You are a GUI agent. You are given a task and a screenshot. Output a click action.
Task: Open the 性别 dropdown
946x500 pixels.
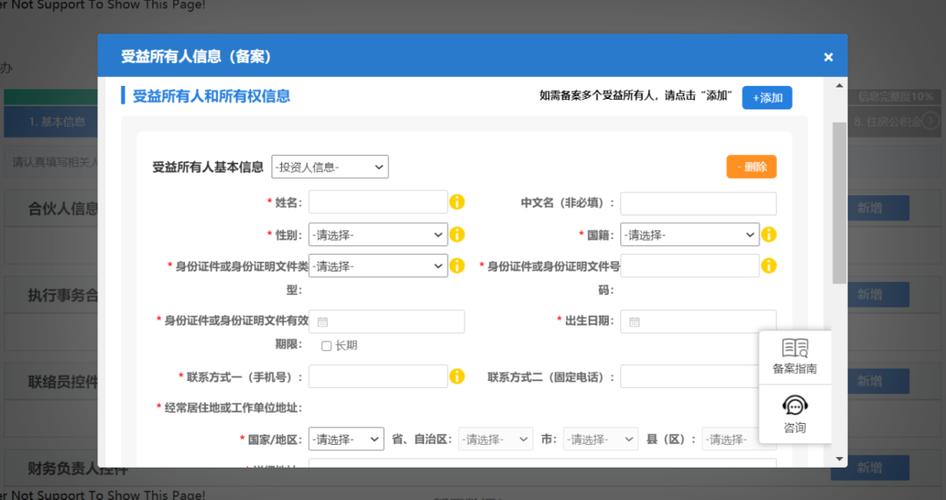(x=378, y=235)
